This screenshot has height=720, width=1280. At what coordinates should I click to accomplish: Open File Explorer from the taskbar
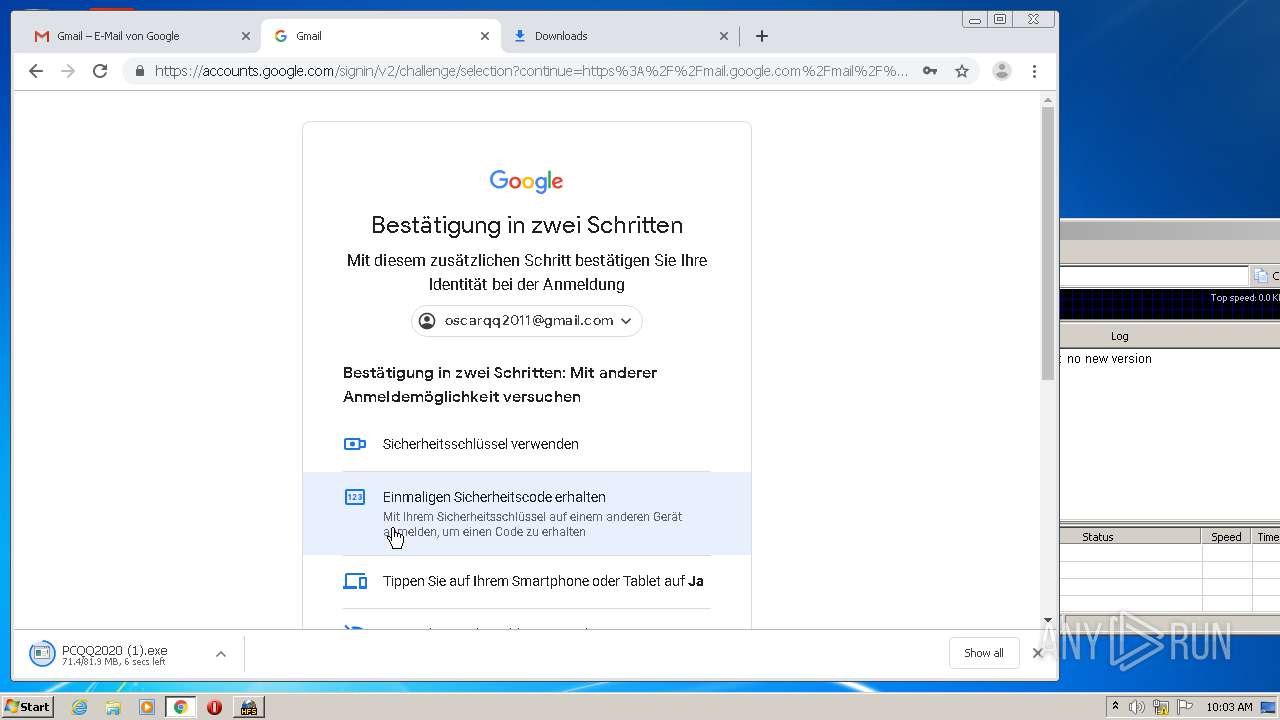[x=113, y=707]
